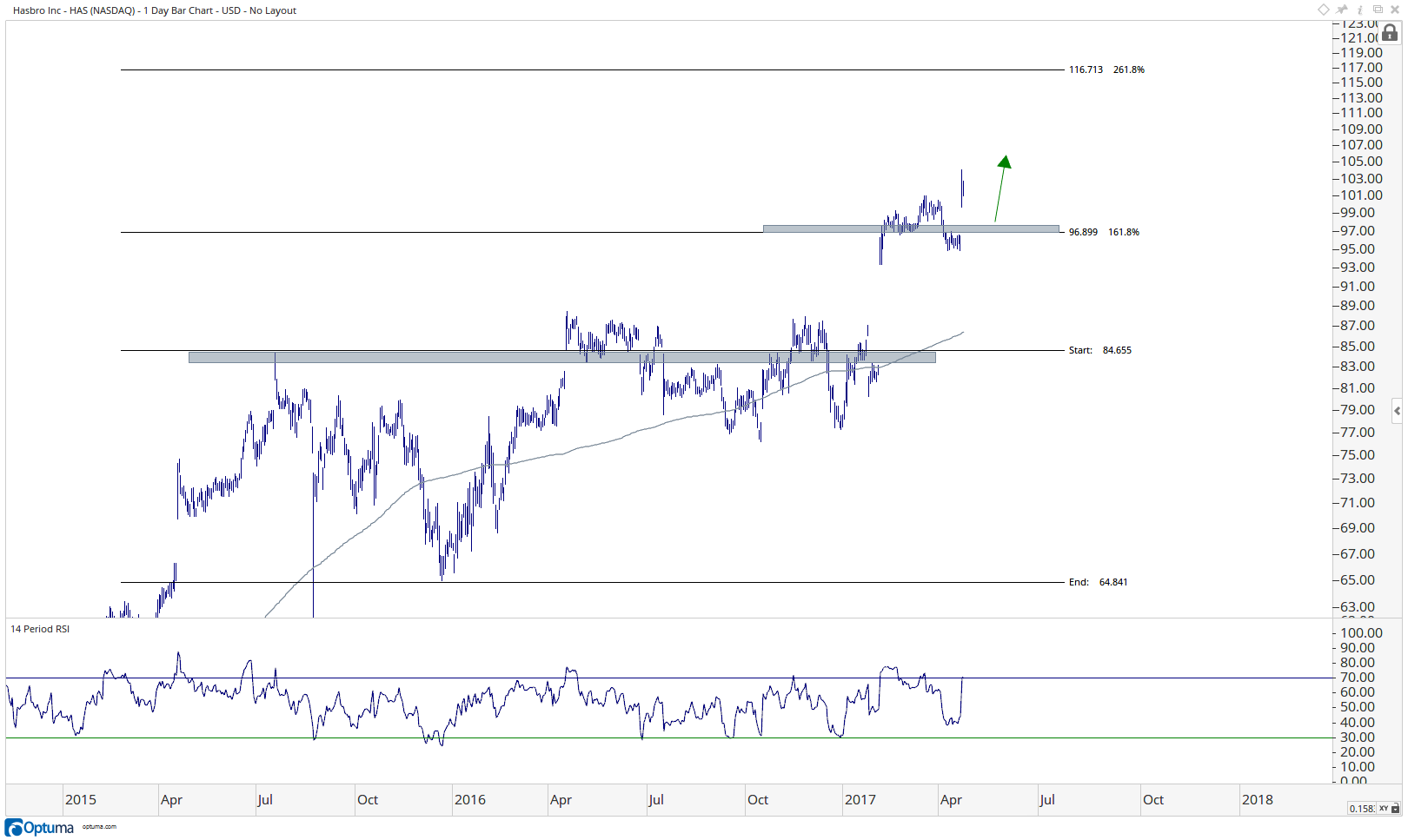
Task: Click the 2017 date axis label
Action: (860, 800)
